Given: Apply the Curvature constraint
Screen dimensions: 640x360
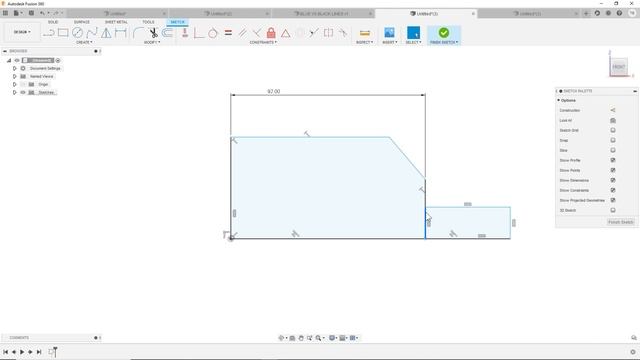Looking at the screenshot, I should coord(343,33).
